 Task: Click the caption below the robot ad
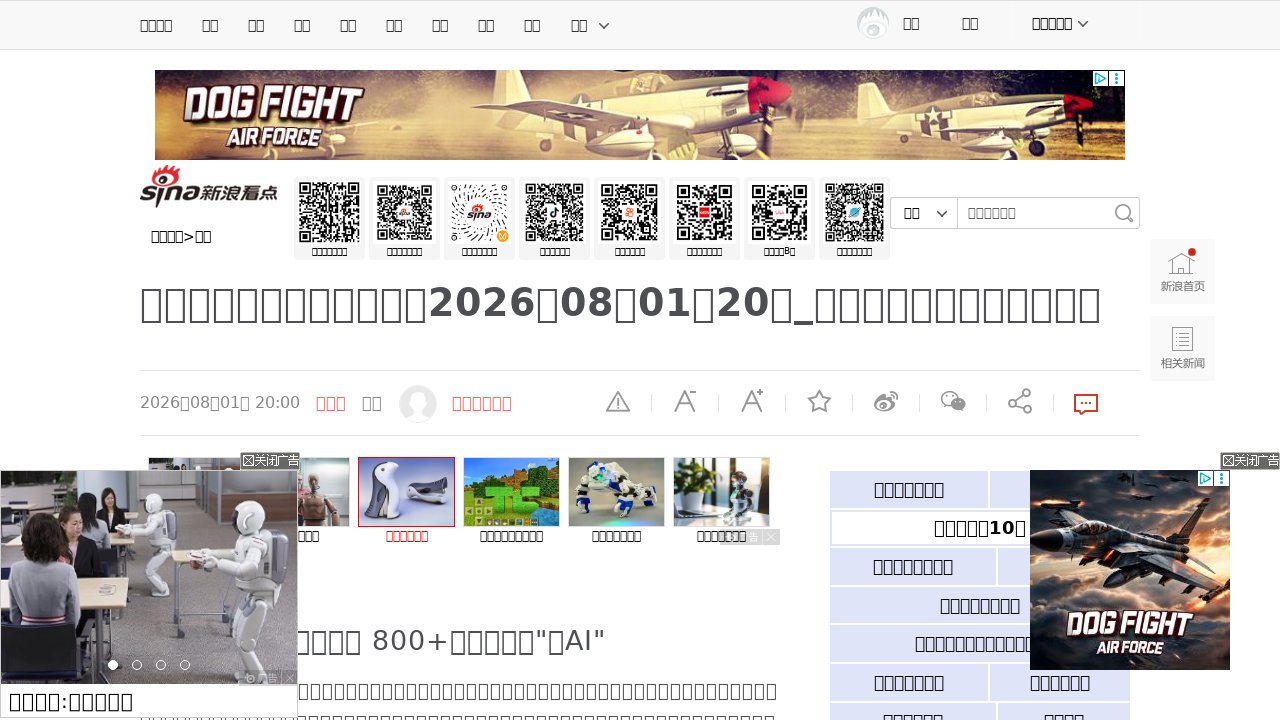pyautogui.click(x=70, y=701)
